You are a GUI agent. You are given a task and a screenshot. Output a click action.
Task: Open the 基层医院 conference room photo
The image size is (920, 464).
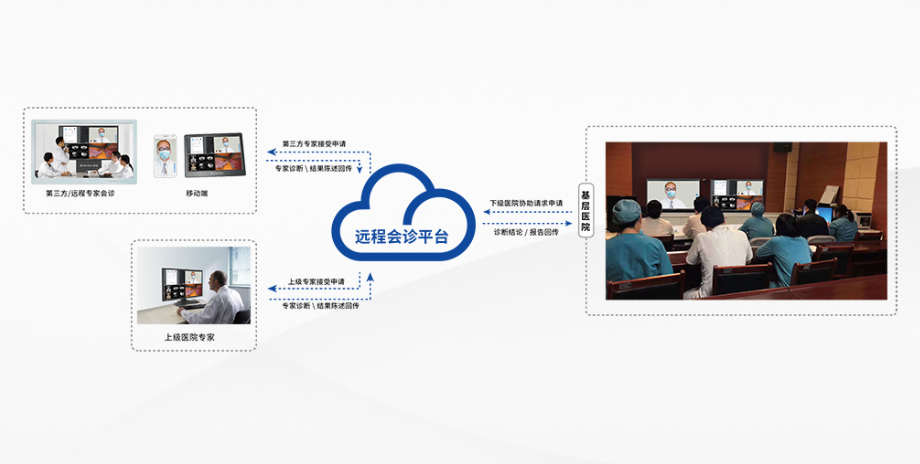pos(746,221)
